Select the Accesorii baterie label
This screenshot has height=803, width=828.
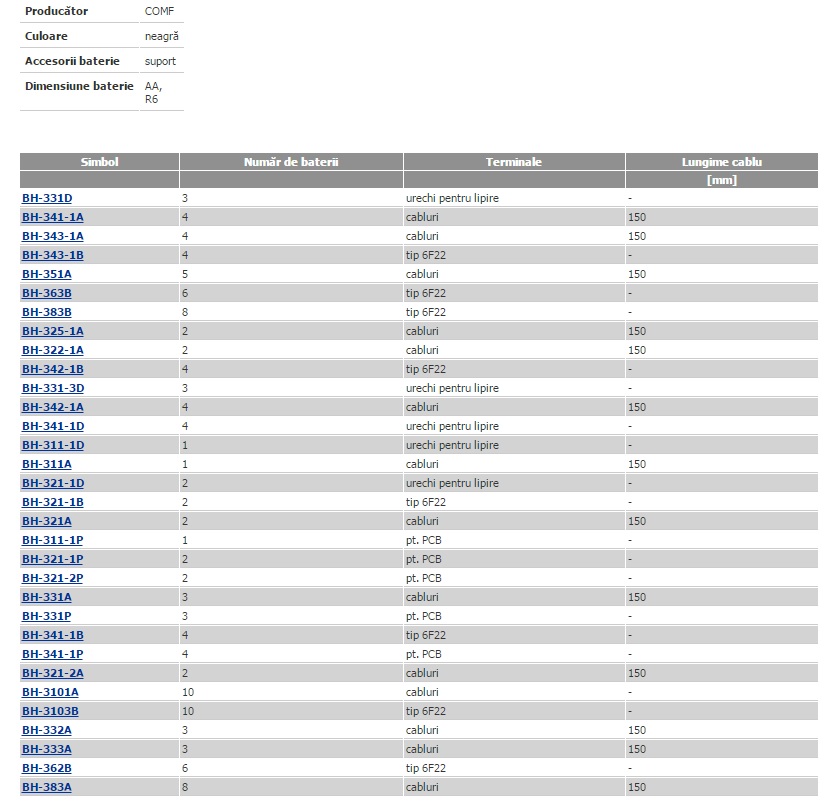point(72,61)
